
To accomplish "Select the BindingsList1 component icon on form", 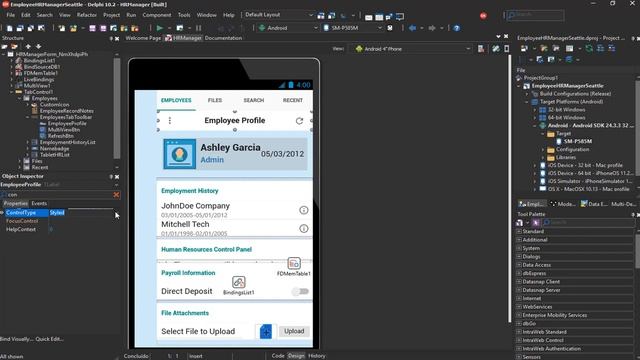I will 239,282.
